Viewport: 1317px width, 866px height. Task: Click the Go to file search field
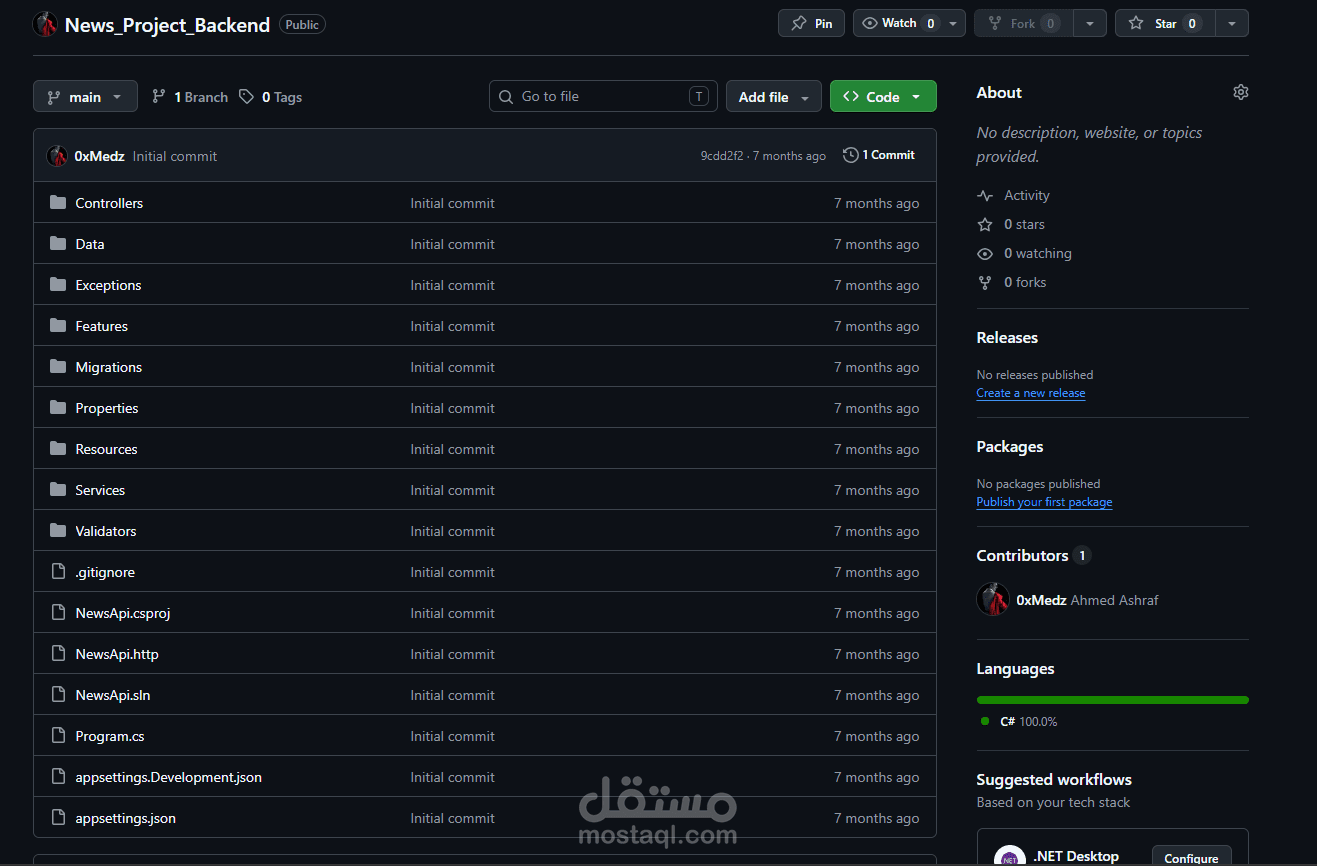(603, 96)
